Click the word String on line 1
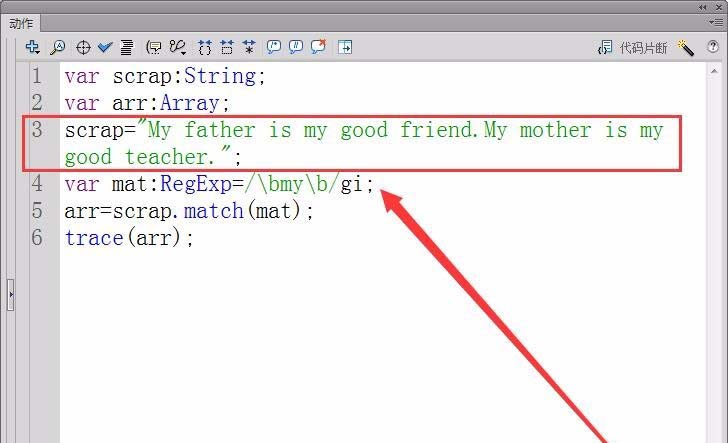 coord(220,76)
